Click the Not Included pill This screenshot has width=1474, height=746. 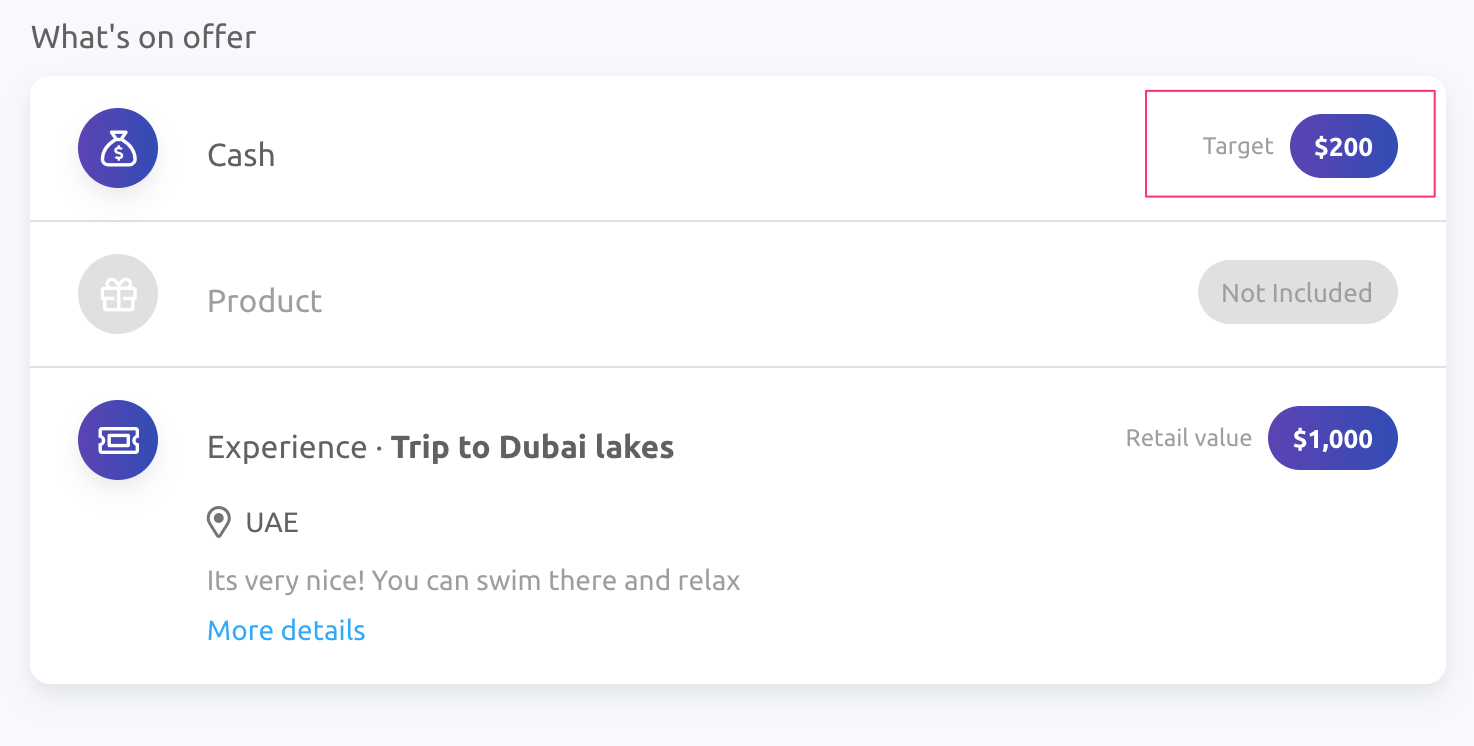[x=1297, y=292]
